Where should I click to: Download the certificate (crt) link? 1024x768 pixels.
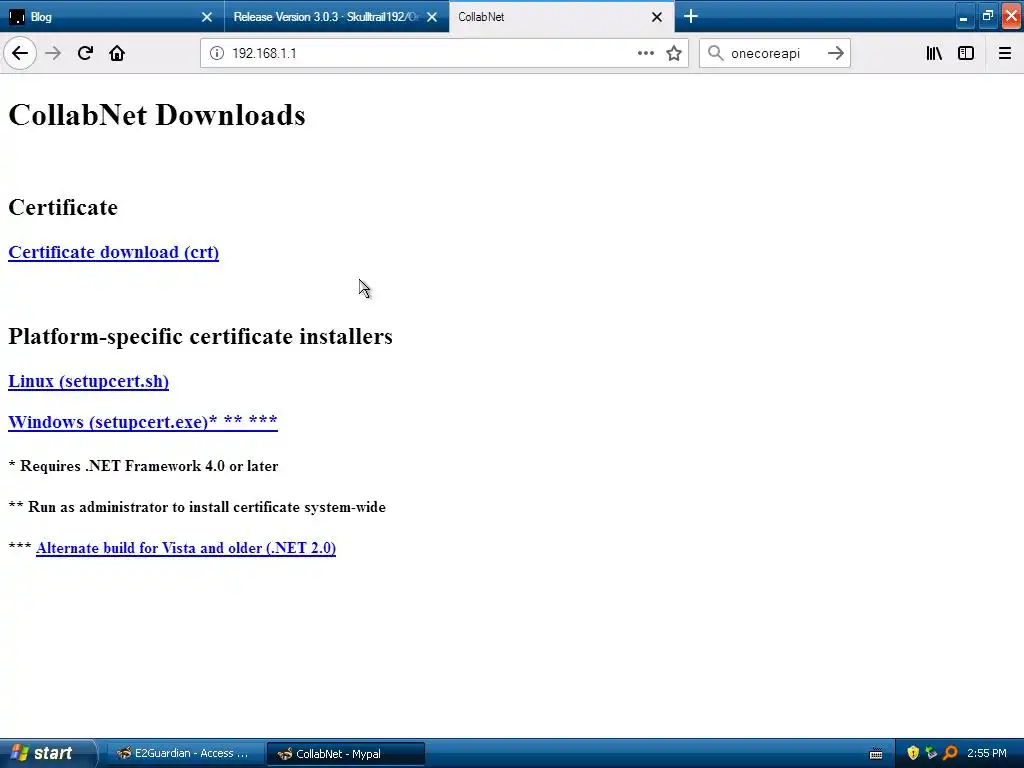(114, 252)
